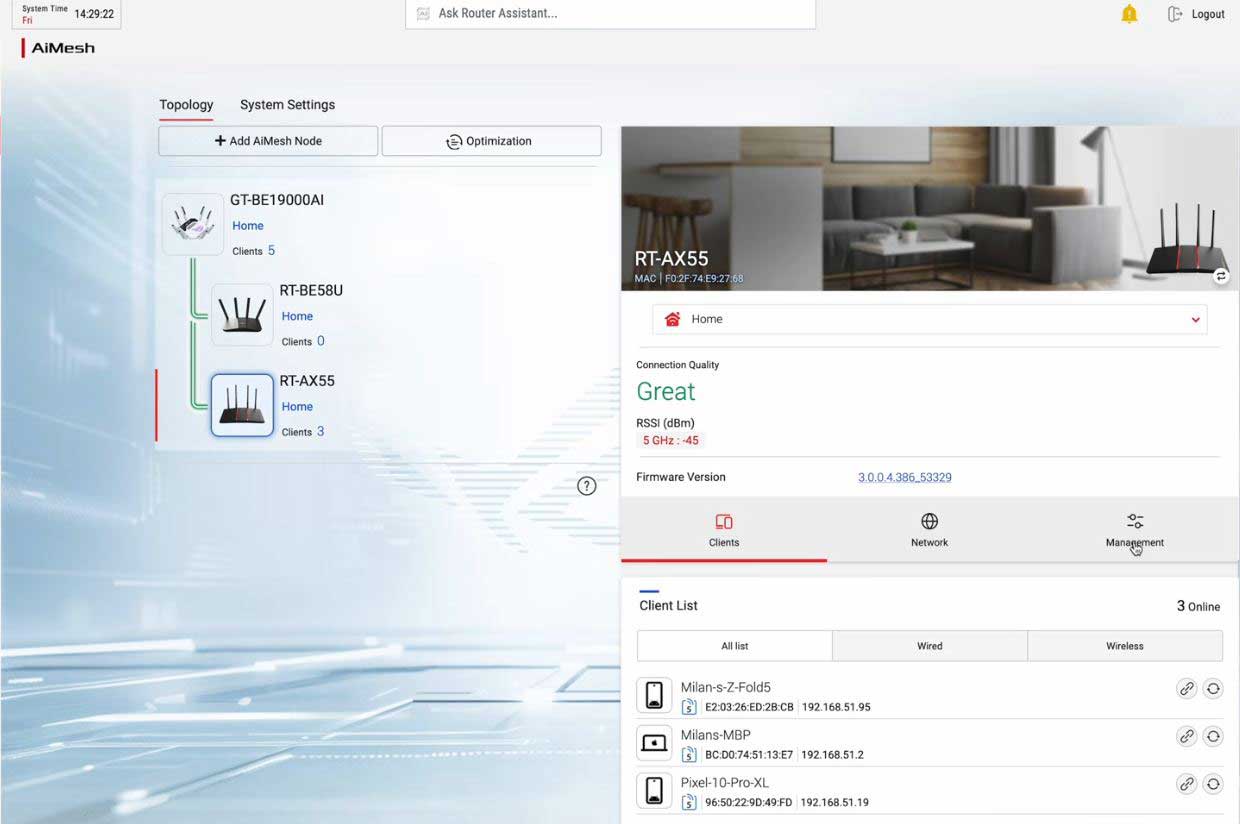This screenshot has height=824, width=1240.
Task: Show only Wired clients
Action: coord(930,646)
